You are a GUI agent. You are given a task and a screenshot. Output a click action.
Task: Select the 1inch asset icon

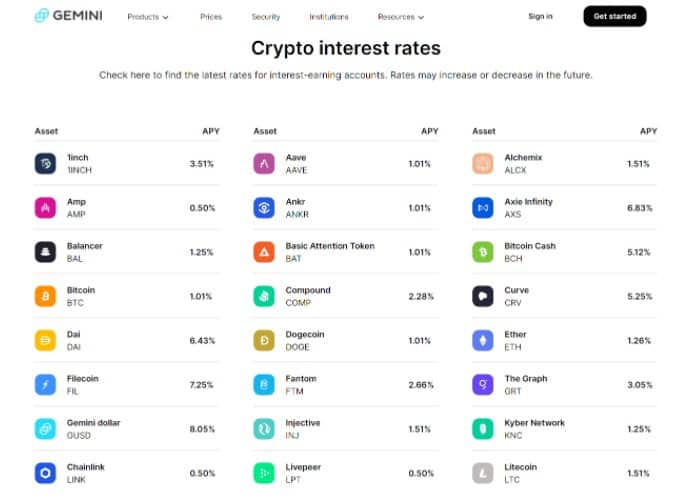45,164
